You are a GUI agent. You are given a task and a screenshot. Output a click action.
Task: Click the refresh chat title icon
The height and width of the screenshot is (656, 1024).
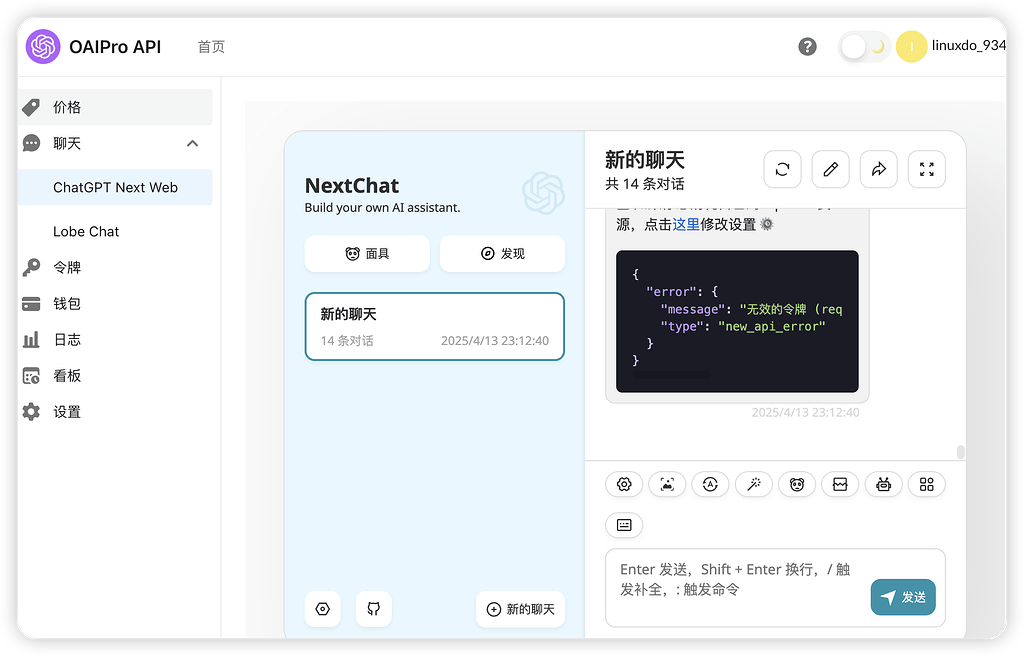point(782,169)
